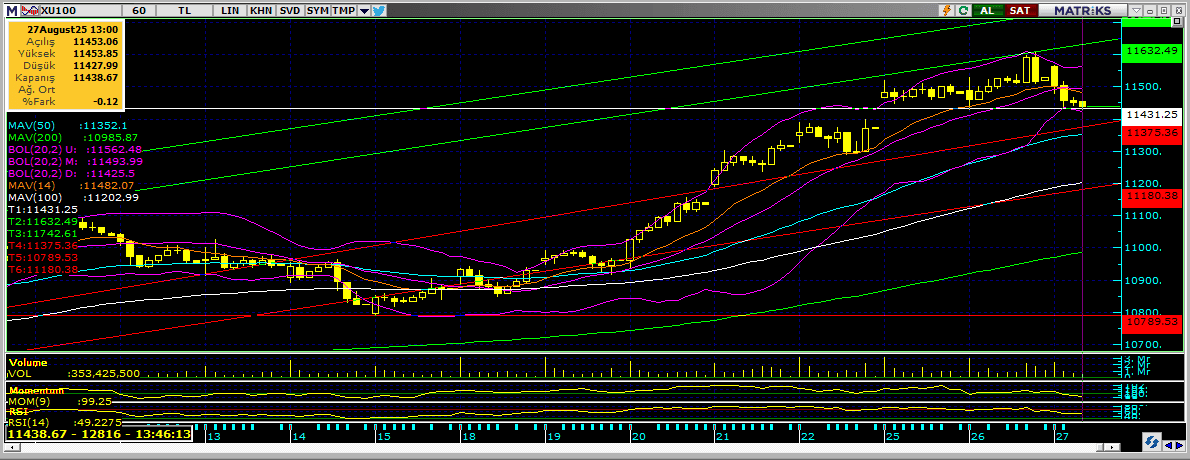This screenshot has width=1190, height=460.
Task: Toggle the SVD option in toolbar
Action: click(289, 10)
